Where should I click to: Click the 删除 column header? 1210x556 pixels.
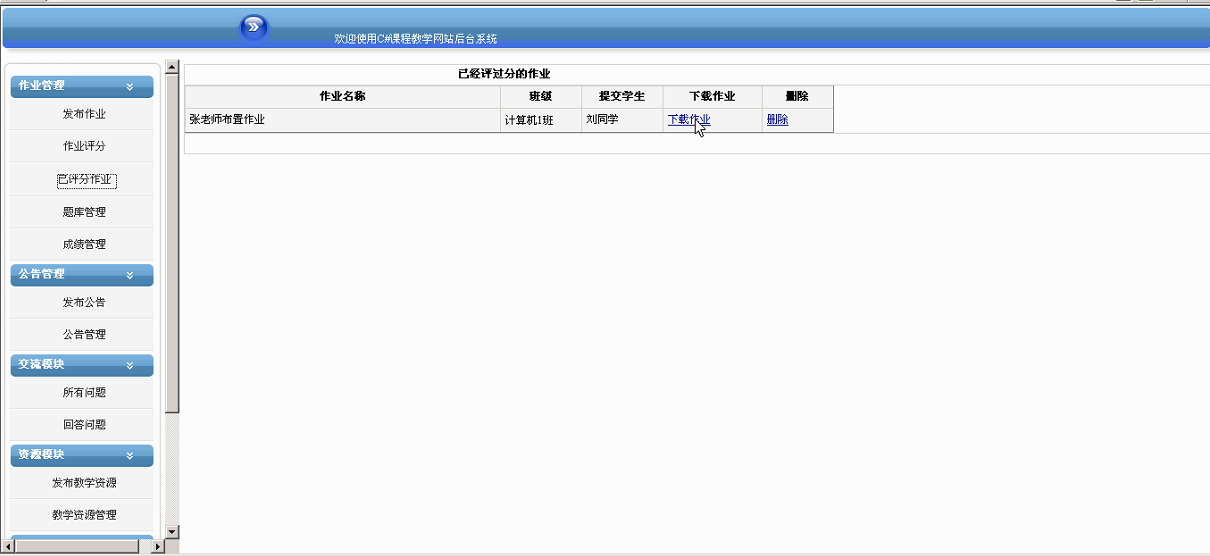(x=797, y=97)
